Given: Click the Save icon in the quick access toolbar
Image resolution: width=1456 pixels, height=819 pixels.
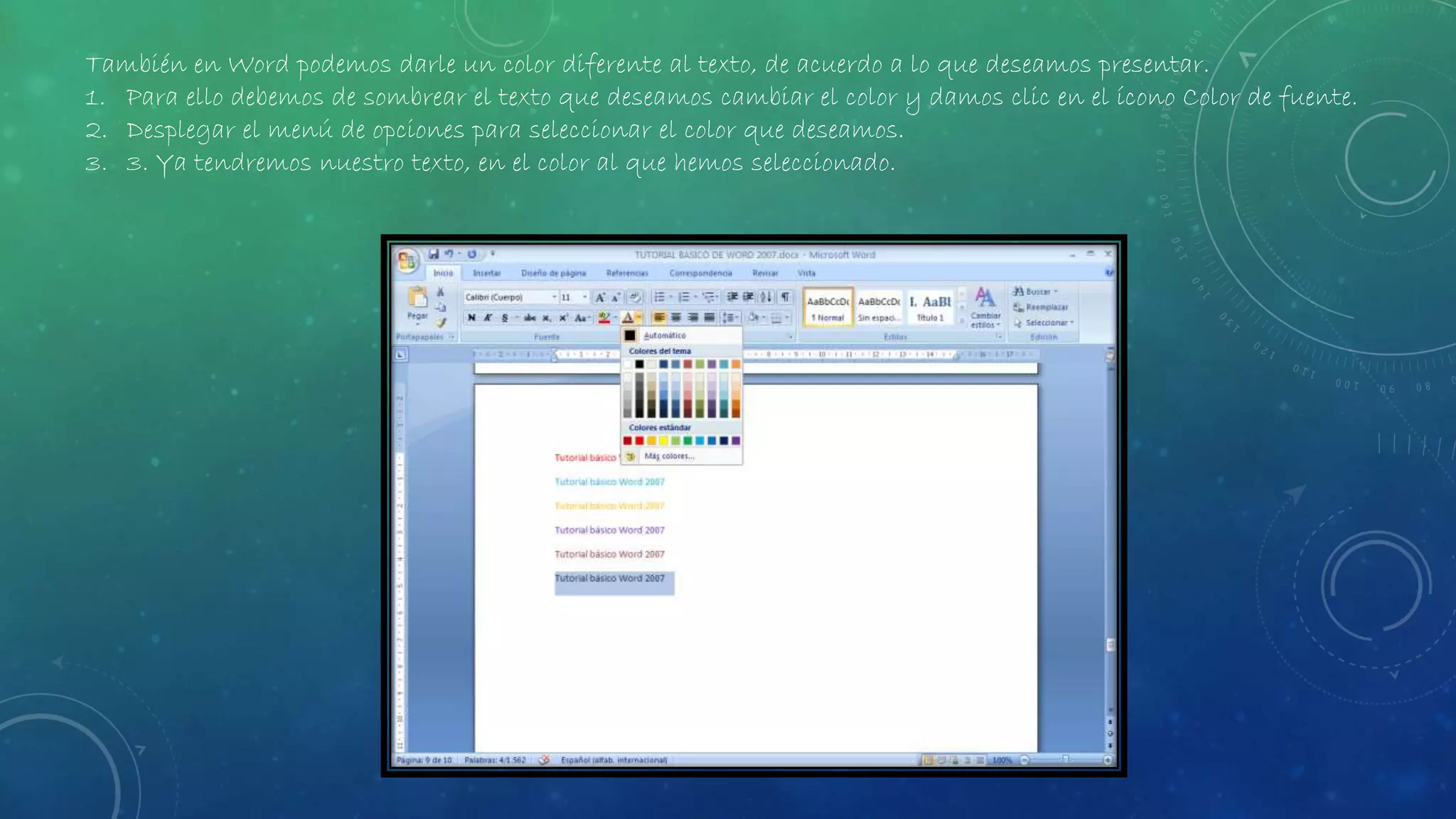Looking at the screenshot, I should click(x=433, y=254).
